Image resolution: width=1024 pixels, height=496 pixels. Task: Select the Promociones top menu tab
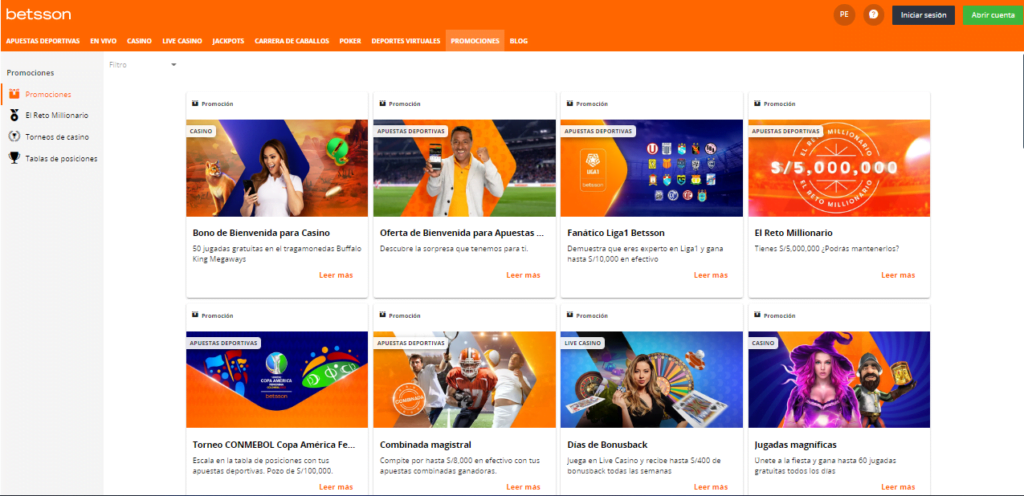(475, 41)
